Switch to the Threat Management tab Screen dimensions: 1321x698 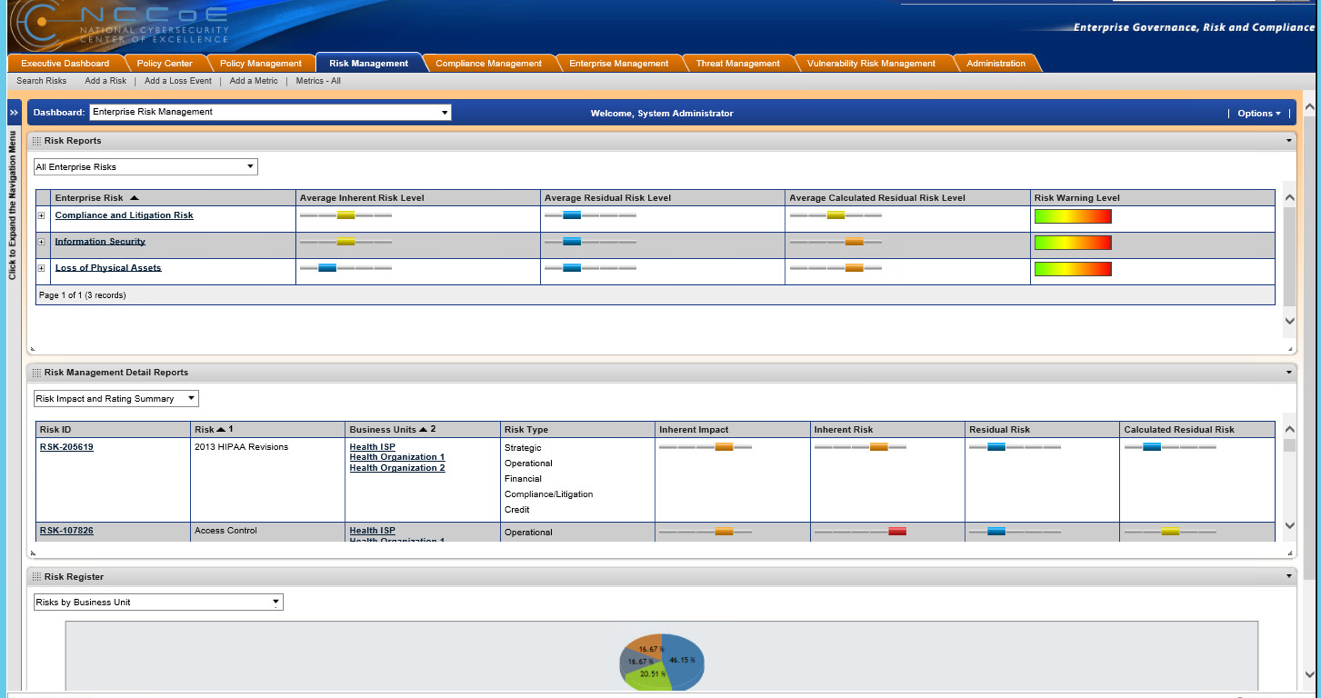(737, 63)
